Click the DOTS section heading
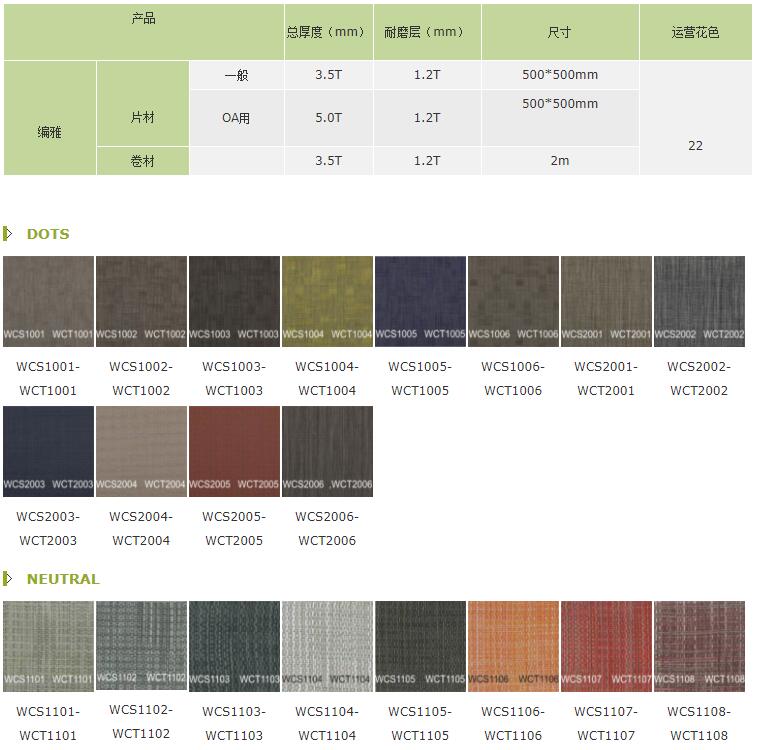Viewport: 770px width, 750px height. click(x=48, y=234)
